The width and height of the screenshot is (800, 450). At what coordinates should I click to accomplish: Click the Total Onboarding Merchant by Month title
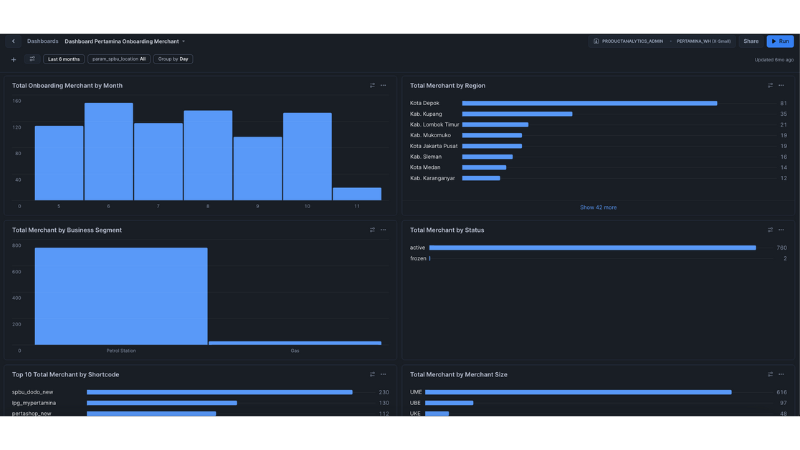[67, 86]
